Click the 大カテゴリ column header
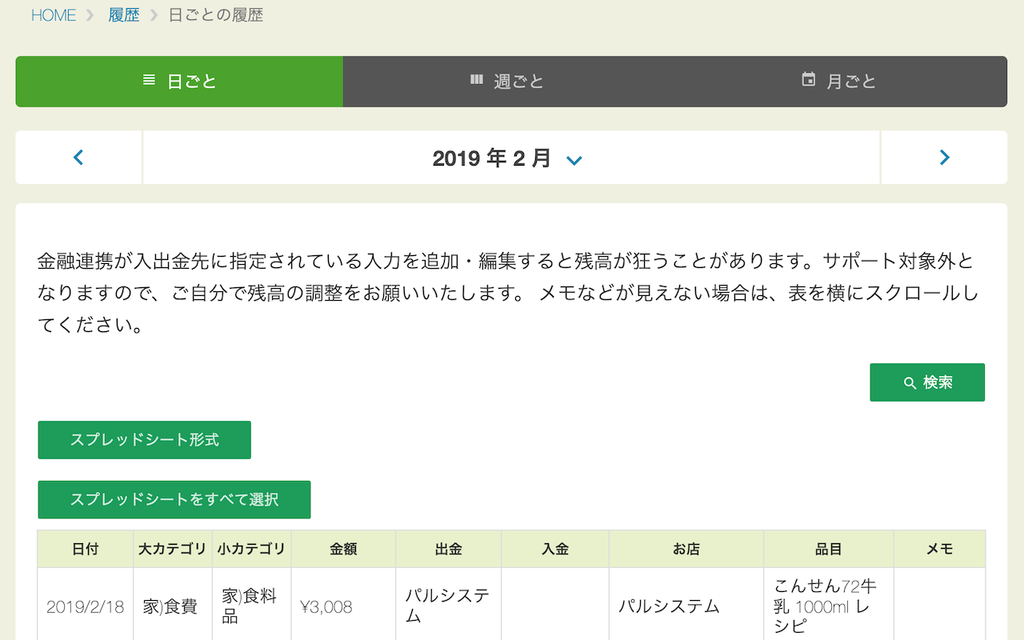The height and width of the screenshot is (640, 1024). coord(172,549)
